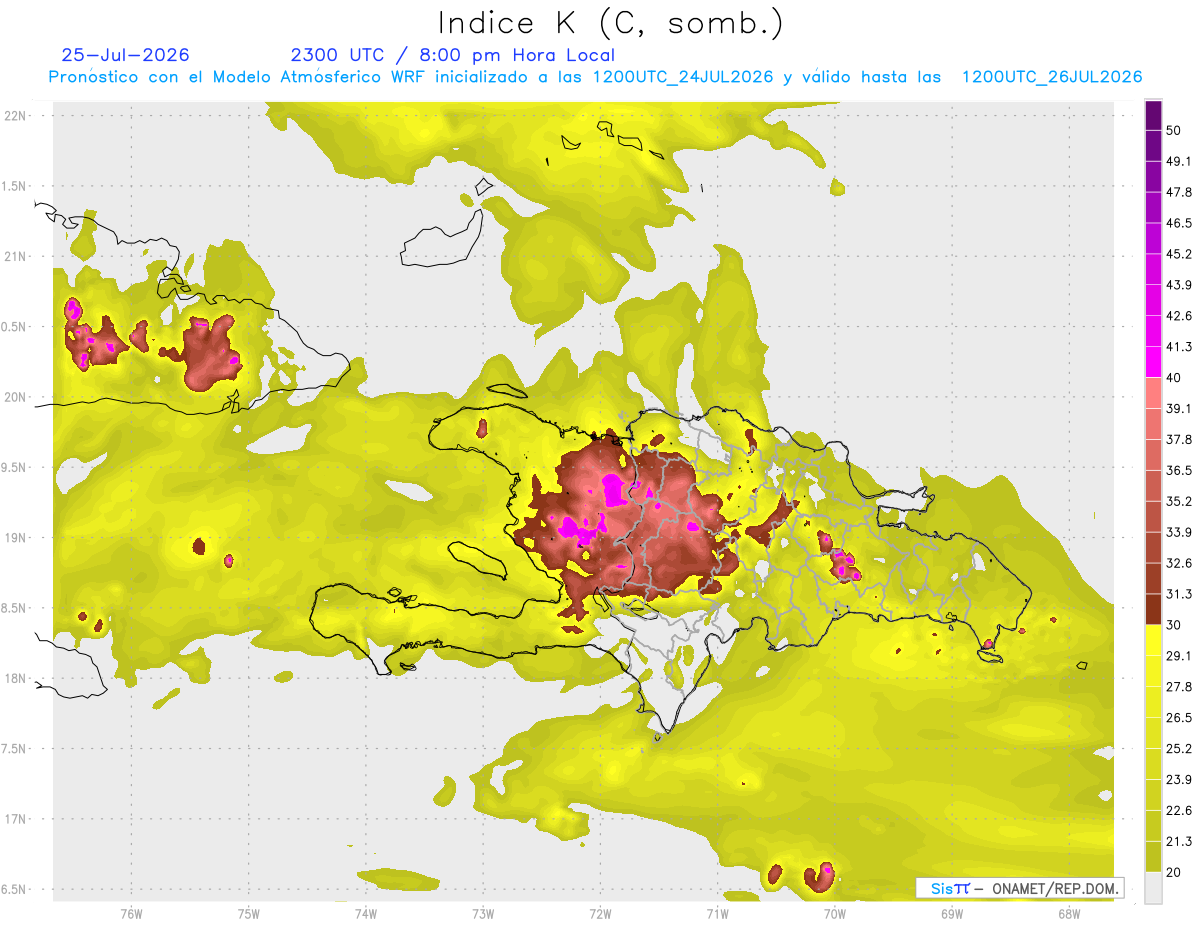Image resolution: width=1200 pixels, height=927 pixels.
Task: Click the "68W" longitude label
Action: 1068,913
